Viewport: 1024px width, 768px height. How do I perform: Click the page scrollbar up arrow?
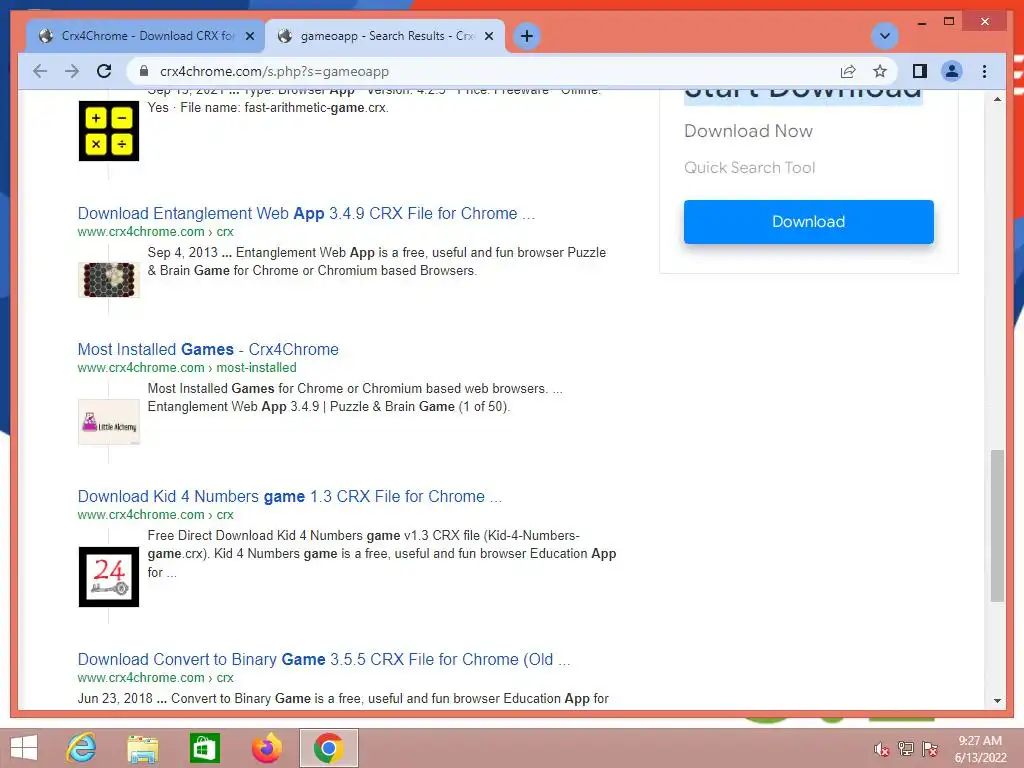click(997, 99)
